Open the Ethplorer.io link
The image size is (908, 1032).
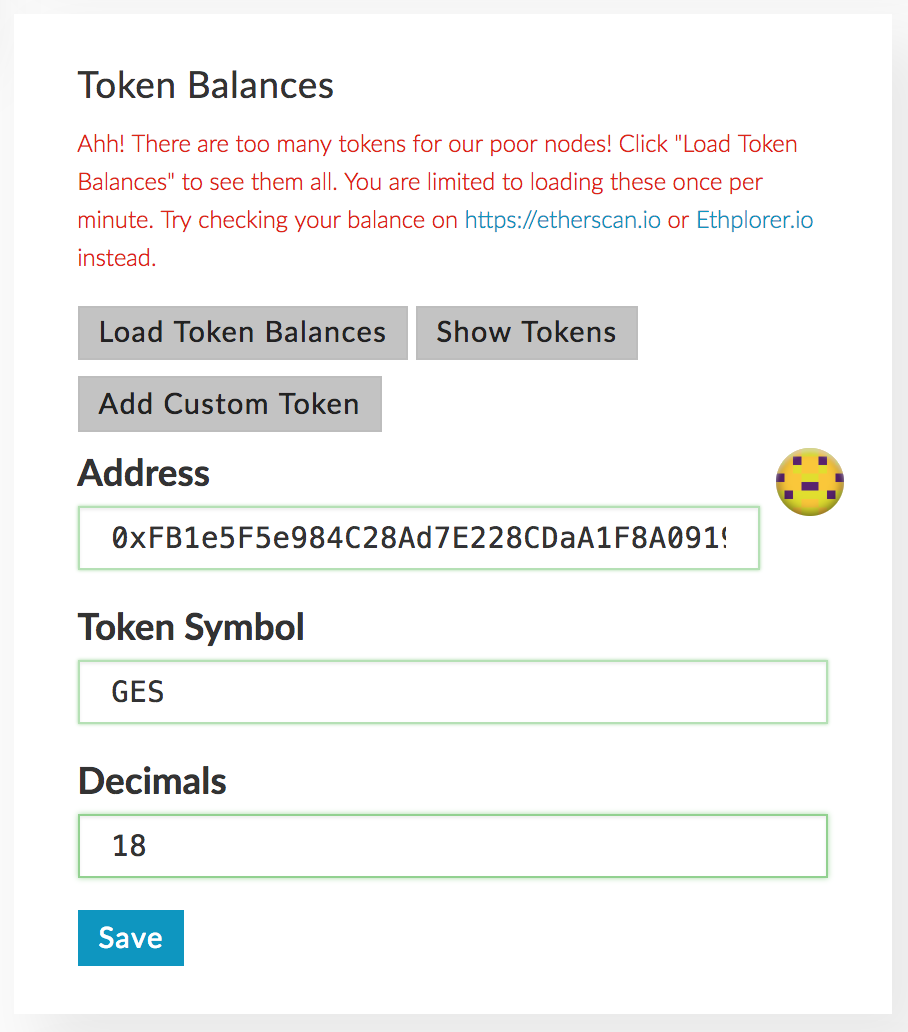[754, 220]
